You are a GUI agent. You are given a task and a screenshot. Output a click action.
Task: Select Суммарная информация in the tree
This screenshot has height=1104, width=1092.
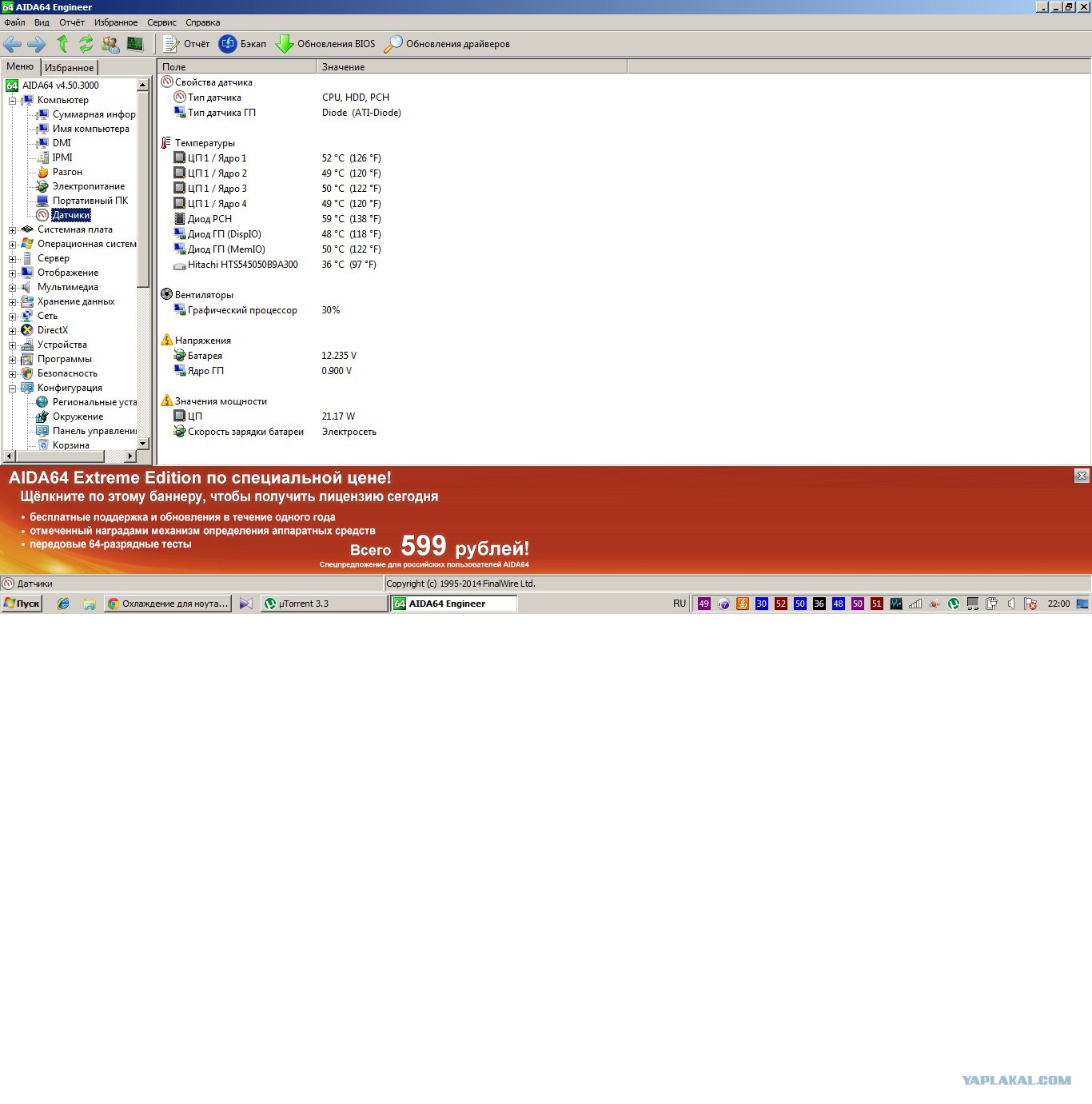point(94,114)
